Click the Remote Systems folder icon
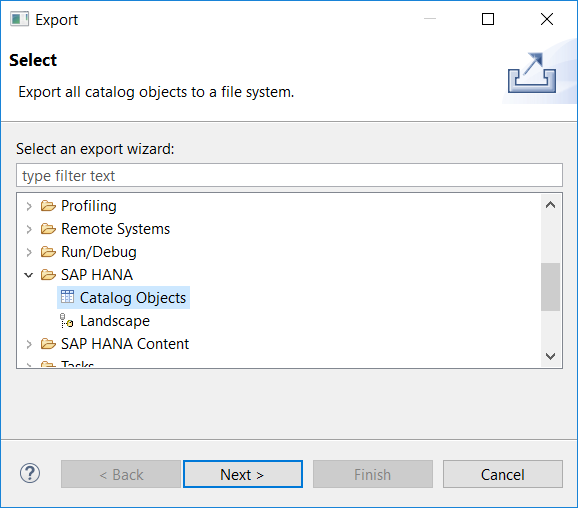 [48, 229]
